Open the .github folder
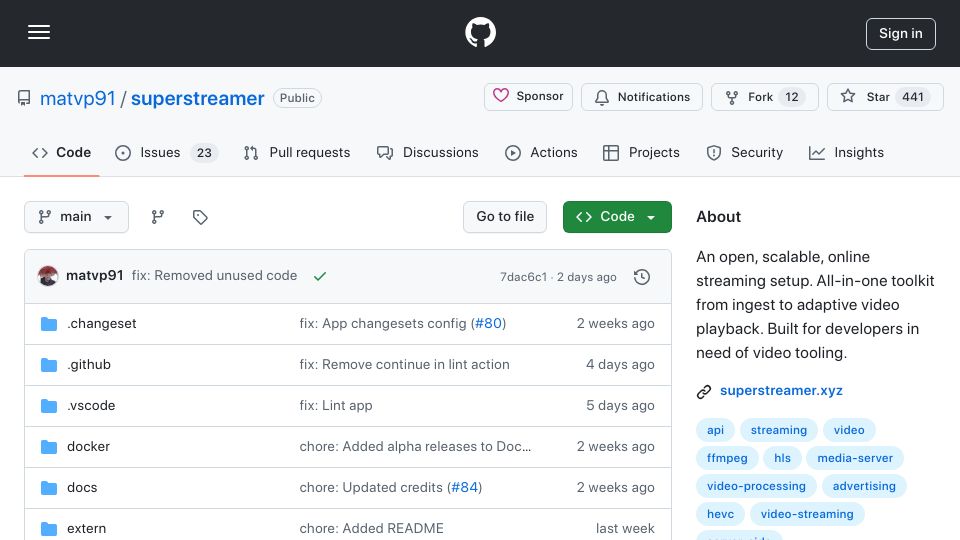The height and width of the screenshot is (540, 960). pos(89,364)
